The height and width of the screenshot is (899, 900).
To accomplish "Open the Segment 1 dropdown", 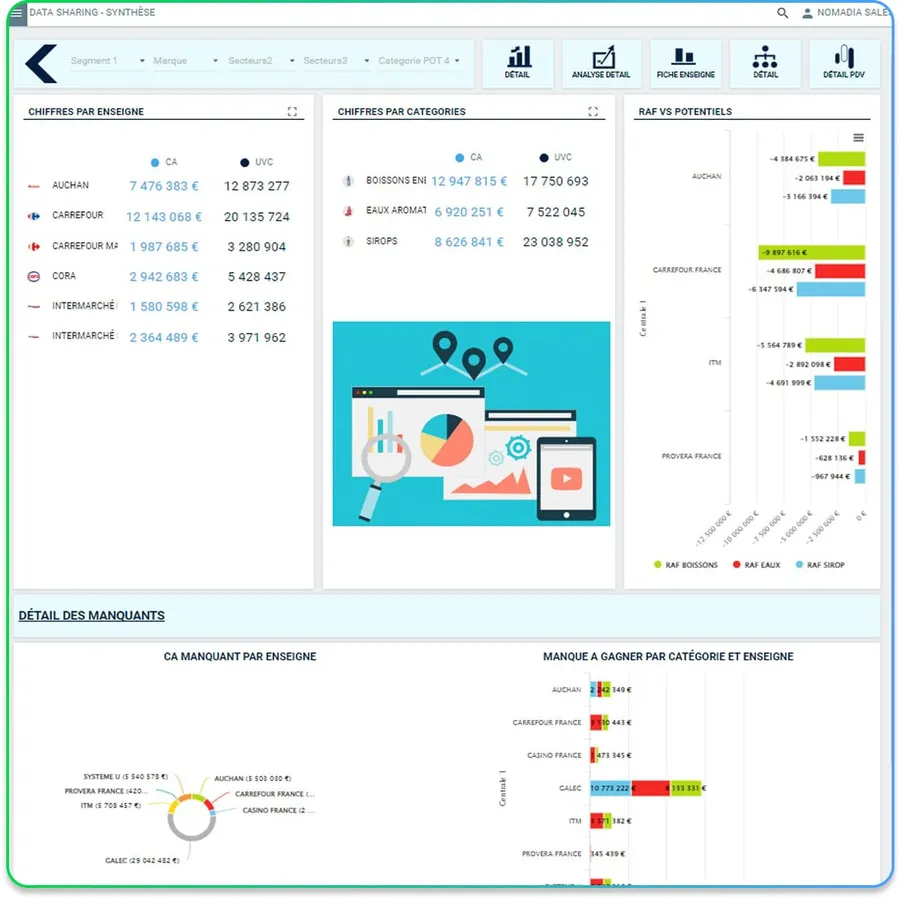I will tap(107, 60).
